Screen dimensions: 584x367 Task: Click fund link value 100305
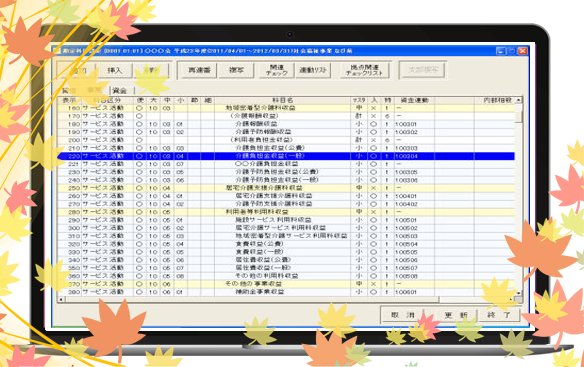point(406,172)
